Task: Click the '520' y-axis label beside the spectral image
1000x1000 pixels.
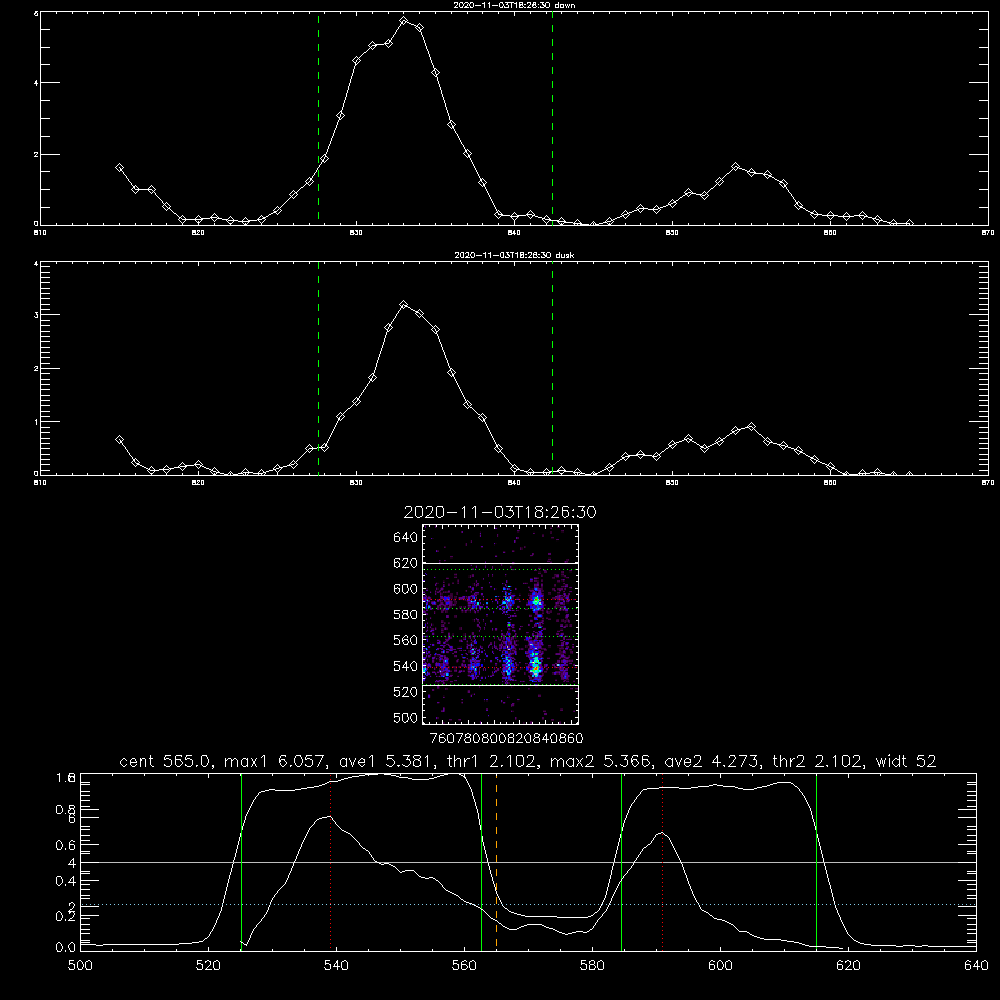Action: 406,691
